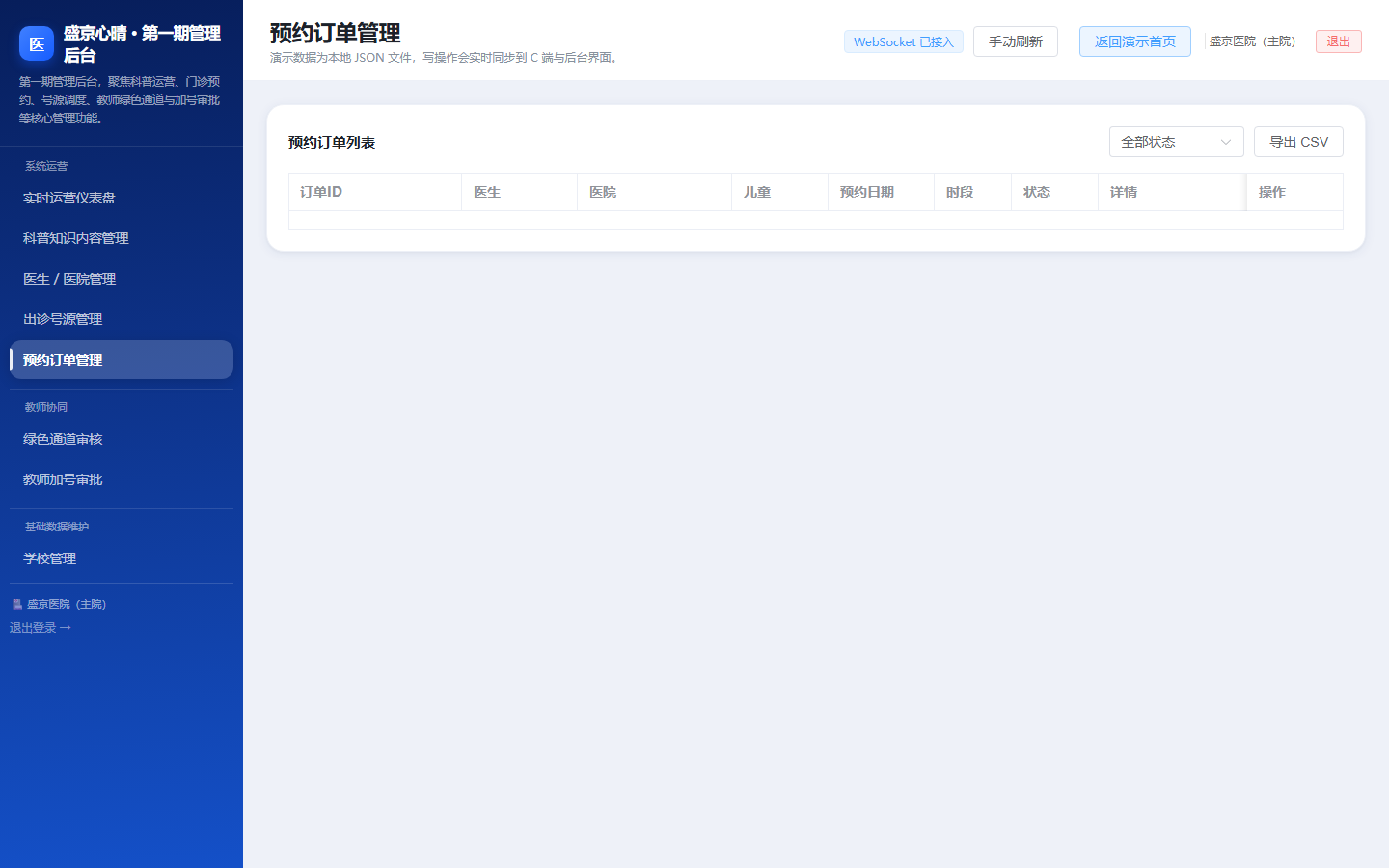Image resolution: width=1389 pixels, height=868 pixels.
Task: Click the 预约日期 column header
Action: (x=882, y=192)
